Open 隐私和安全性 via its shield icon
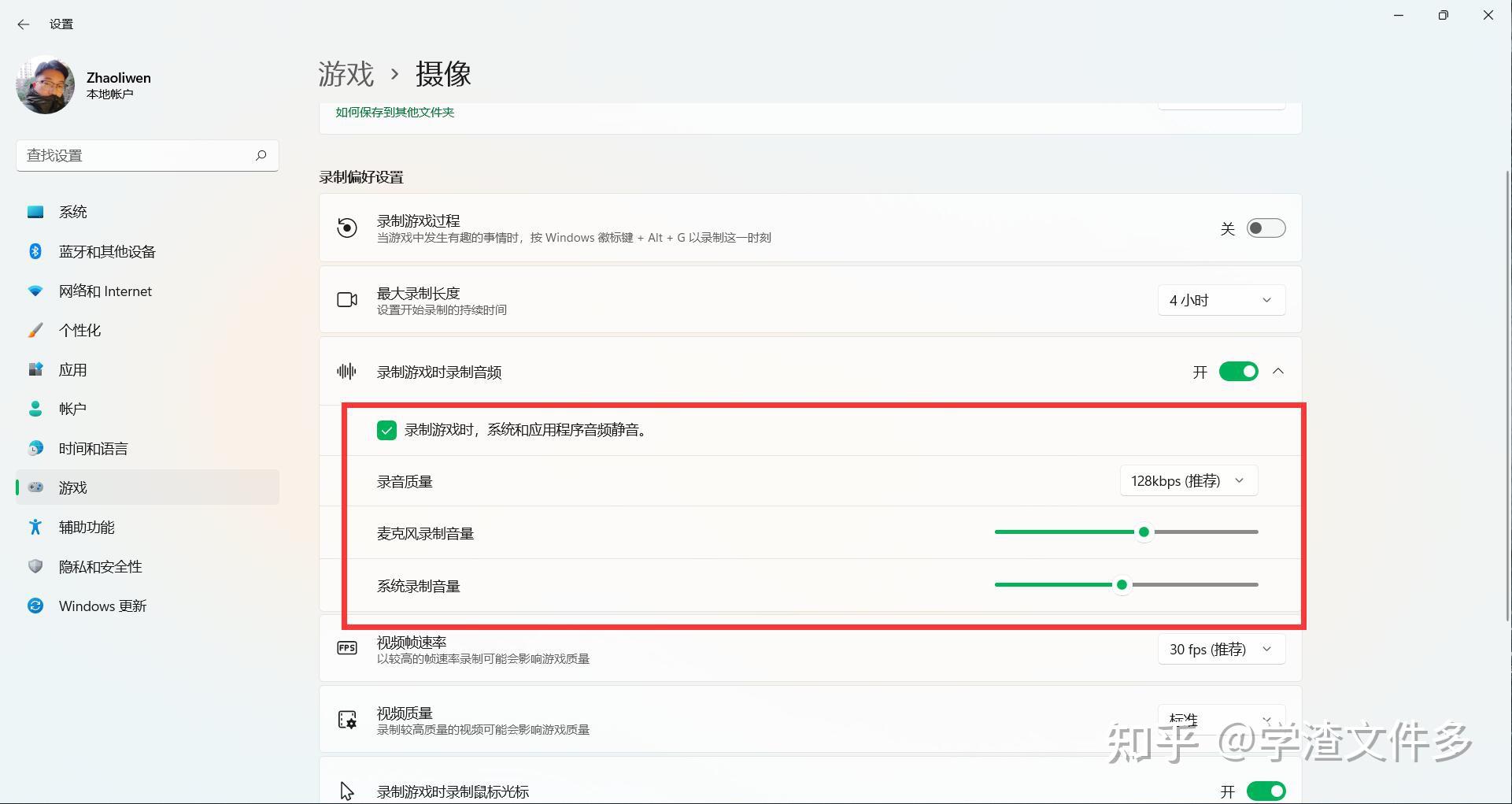 pyautogui.click(x=35, y=566)
